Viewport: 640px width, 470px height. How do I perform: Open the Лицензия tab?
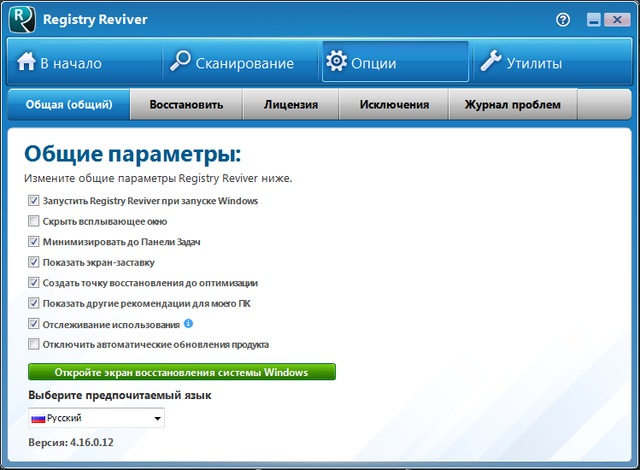[x=291, y=104]
